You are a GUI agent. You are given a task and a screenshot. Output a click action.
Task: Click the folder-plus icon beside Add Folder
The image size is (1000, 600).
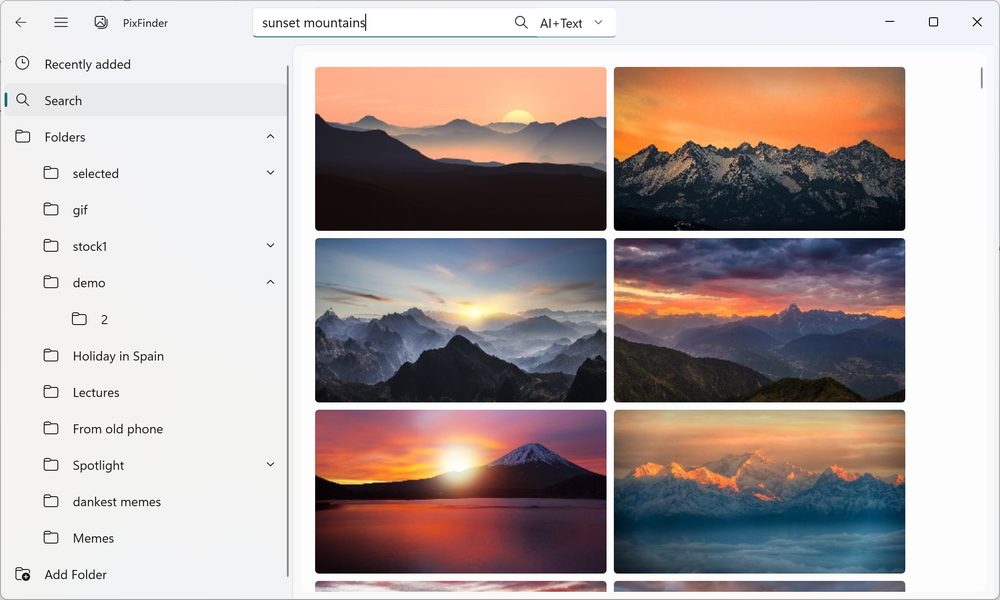(23, 574)
